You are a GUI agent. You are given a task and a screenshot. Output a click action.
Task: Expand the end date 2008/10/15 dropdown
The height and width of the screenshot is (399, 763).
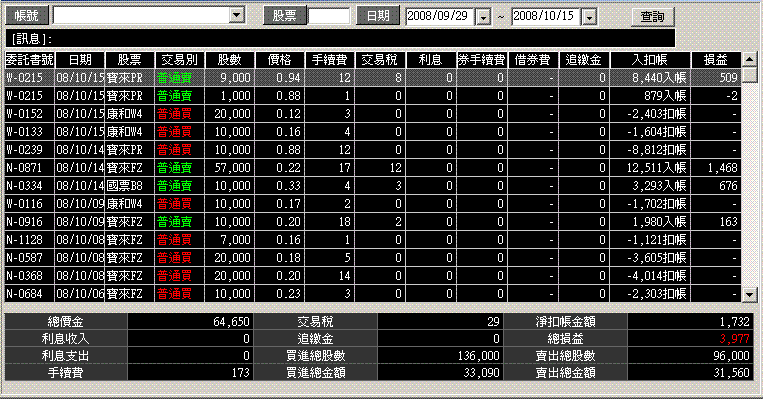pyautogui.click(x=589, y=17)
